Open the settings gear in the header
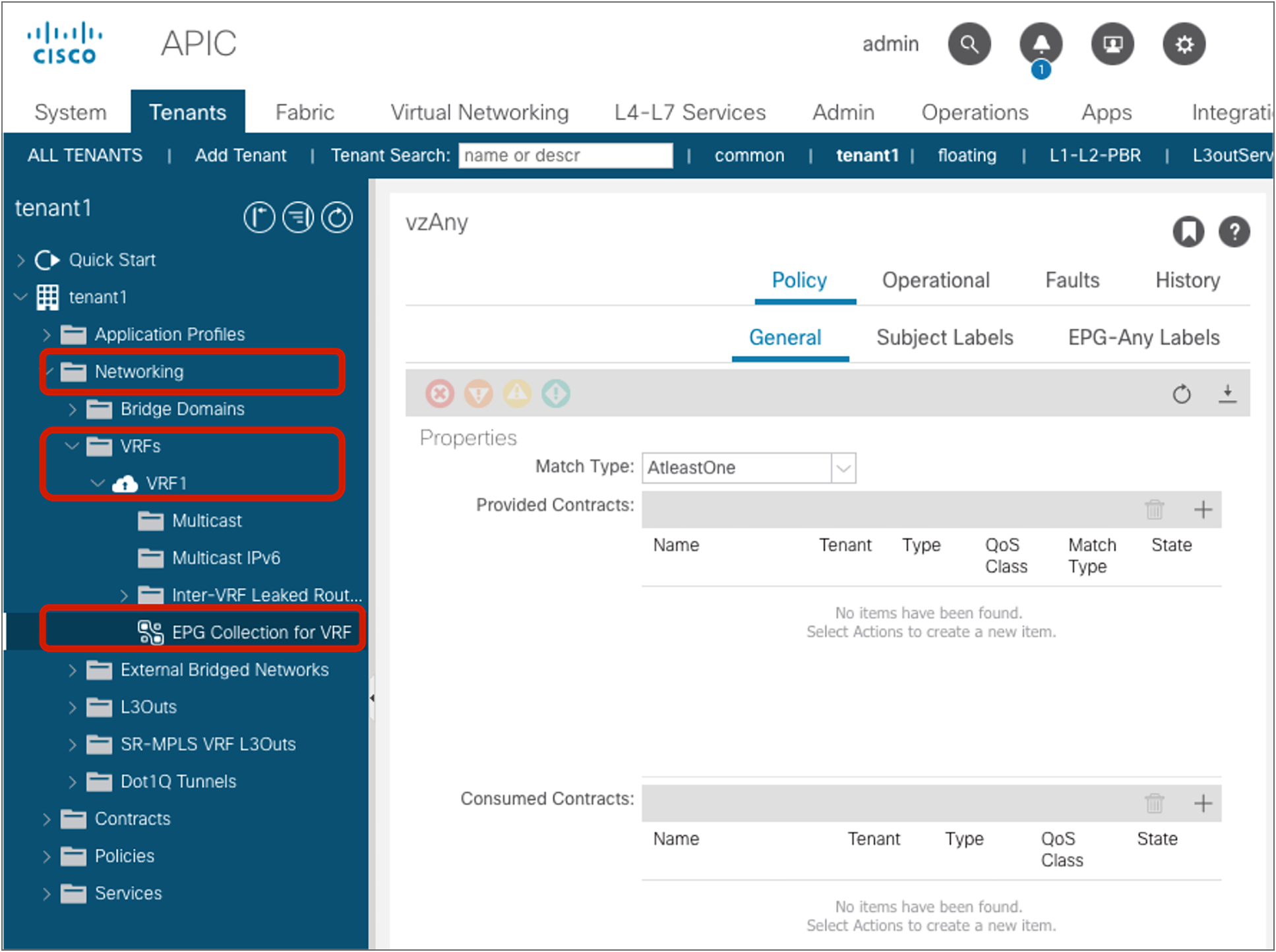The width and height of the screenshot is (1276, 952). click(x=1184, y=44)
